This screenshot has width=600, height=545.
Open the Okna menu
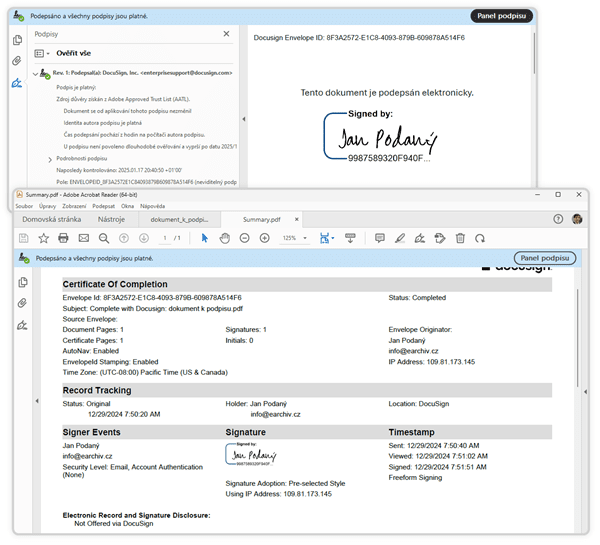[x=127, y=206]
